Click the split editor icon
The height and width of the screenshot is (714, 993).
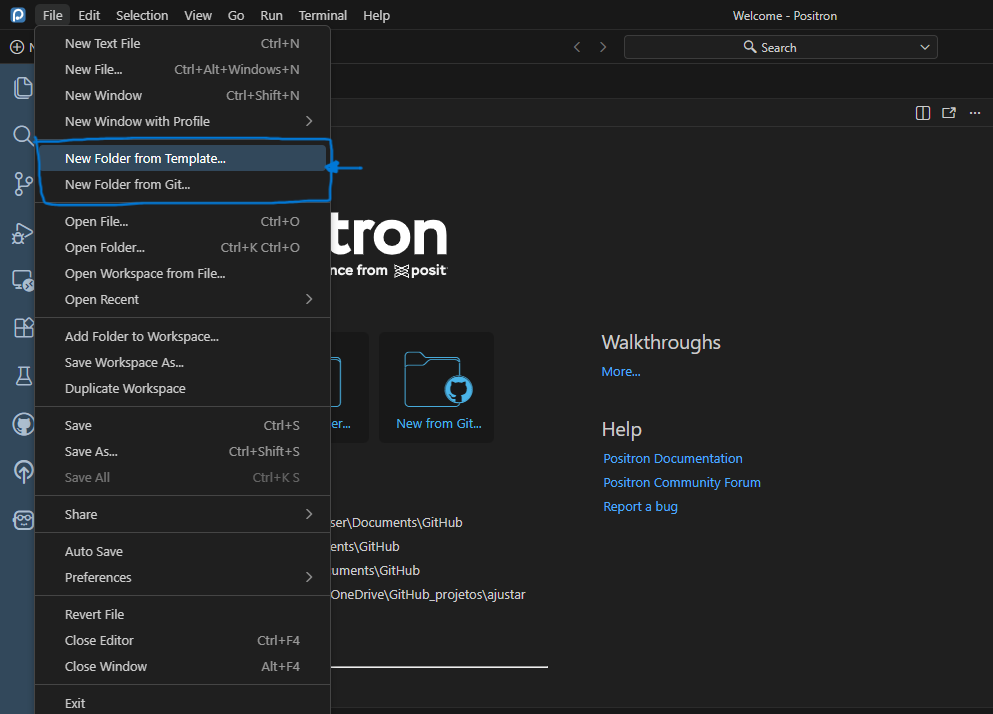tap(923, 113)
